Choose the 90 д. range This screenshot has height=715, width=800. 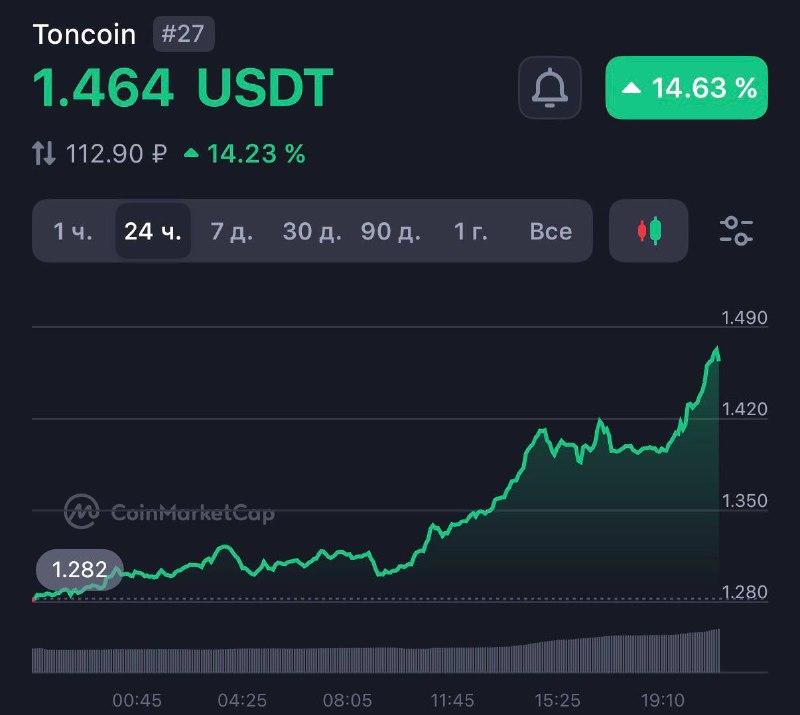[x=391, y=231]
